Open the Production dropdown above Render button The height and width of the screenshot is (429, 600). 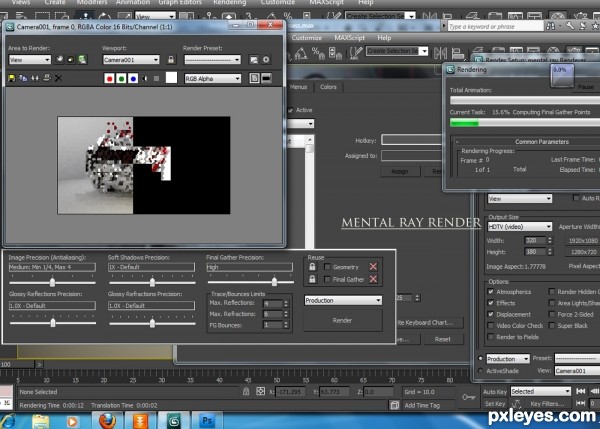(343, 300)
